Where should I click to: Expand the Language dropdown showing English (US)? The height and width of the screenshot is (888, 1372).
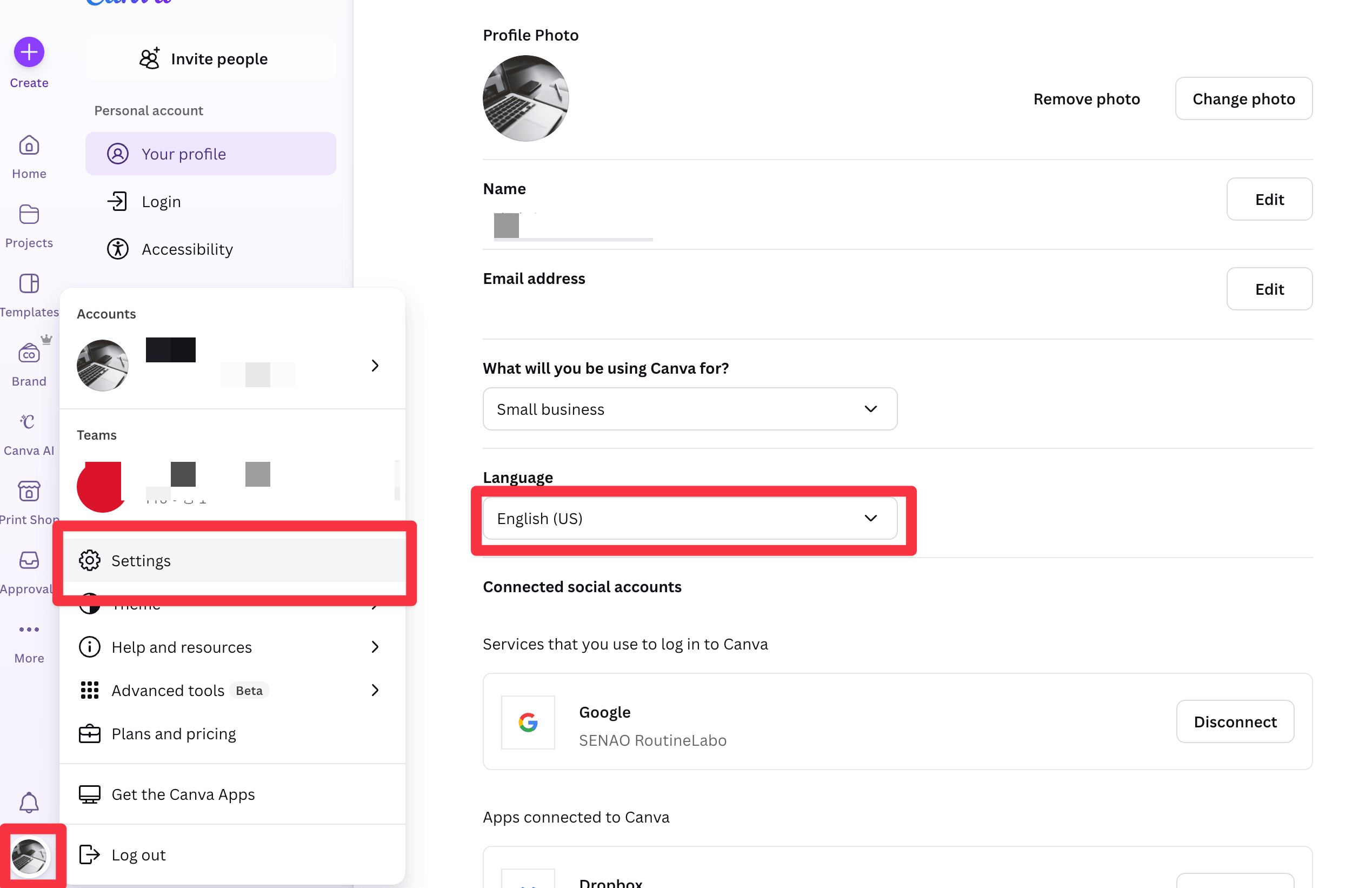(689, 519)
